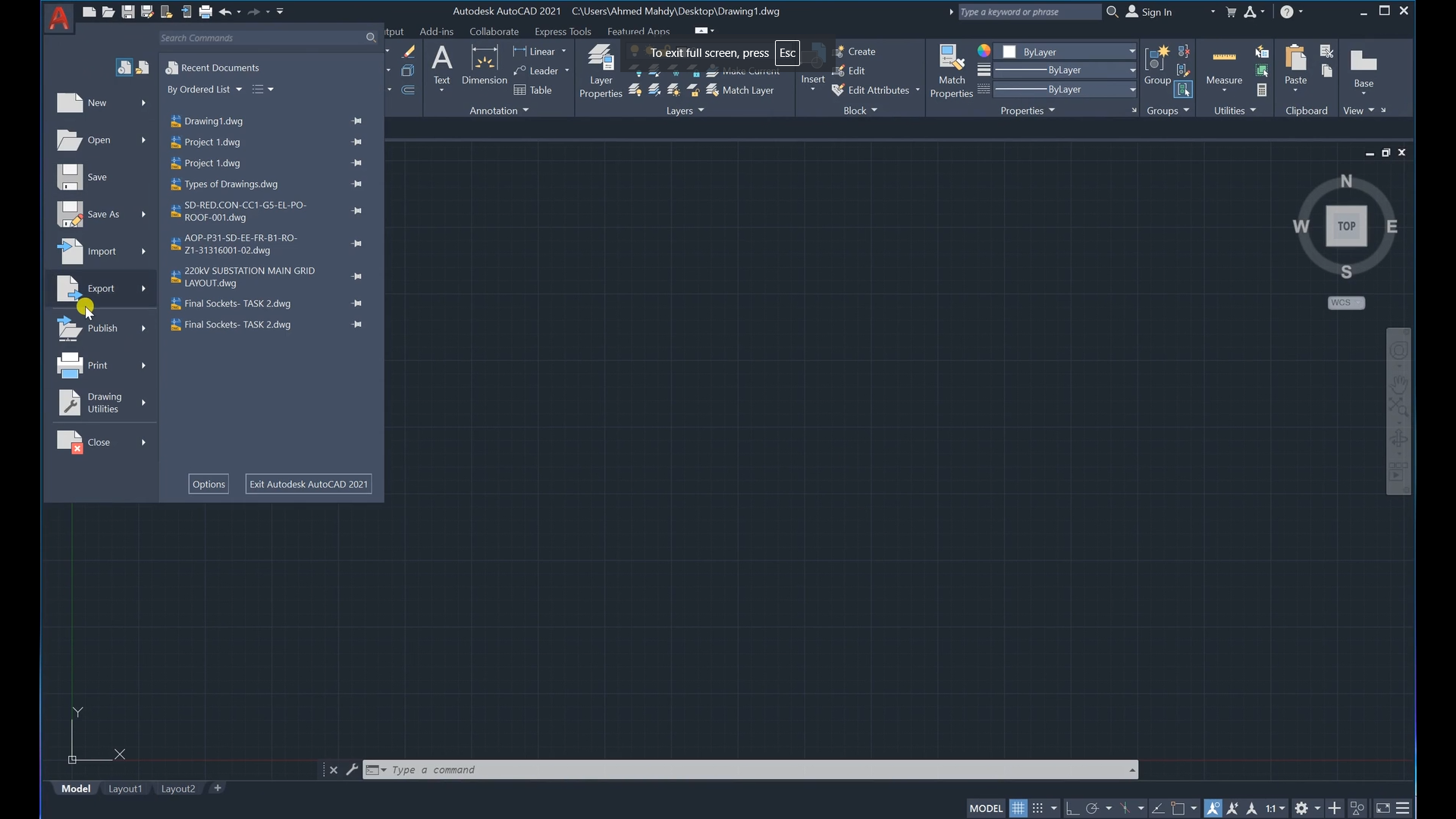Select the Text tool
This screenshot has height=819, width=1456.
(441, 68)
